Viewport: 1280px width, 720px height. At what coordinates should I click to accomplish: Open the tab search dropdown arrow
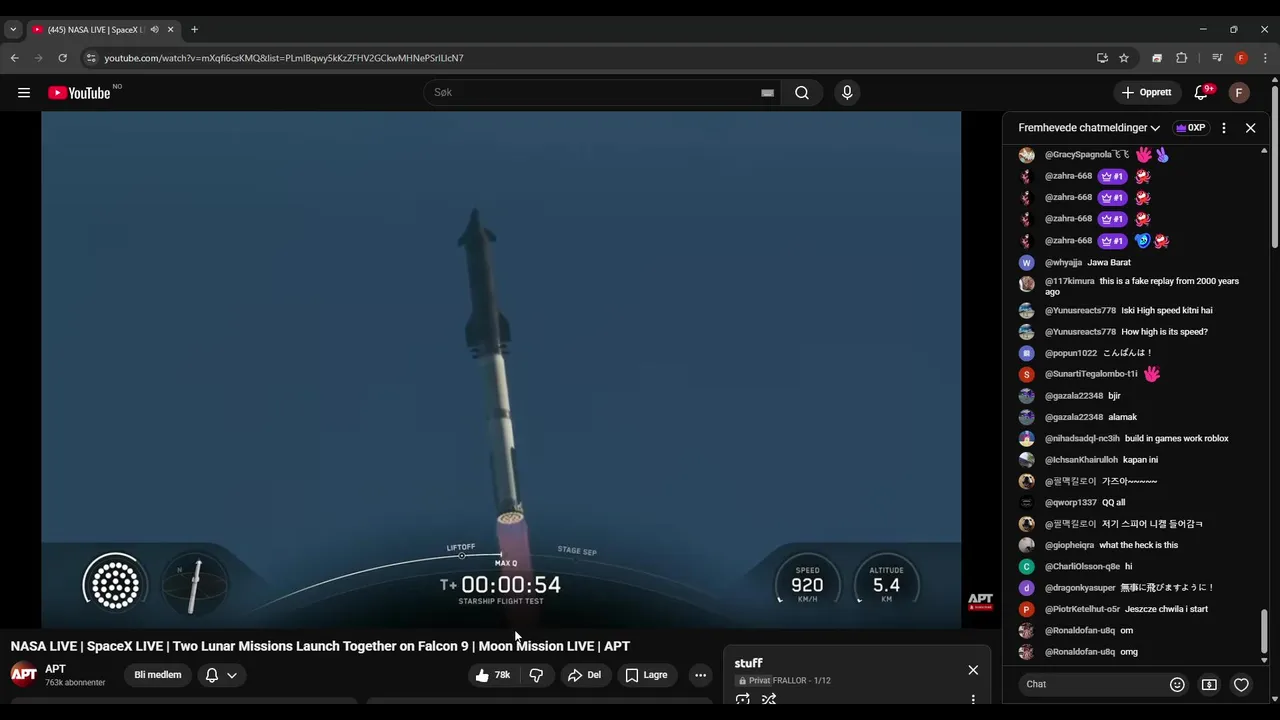[13, 29]
